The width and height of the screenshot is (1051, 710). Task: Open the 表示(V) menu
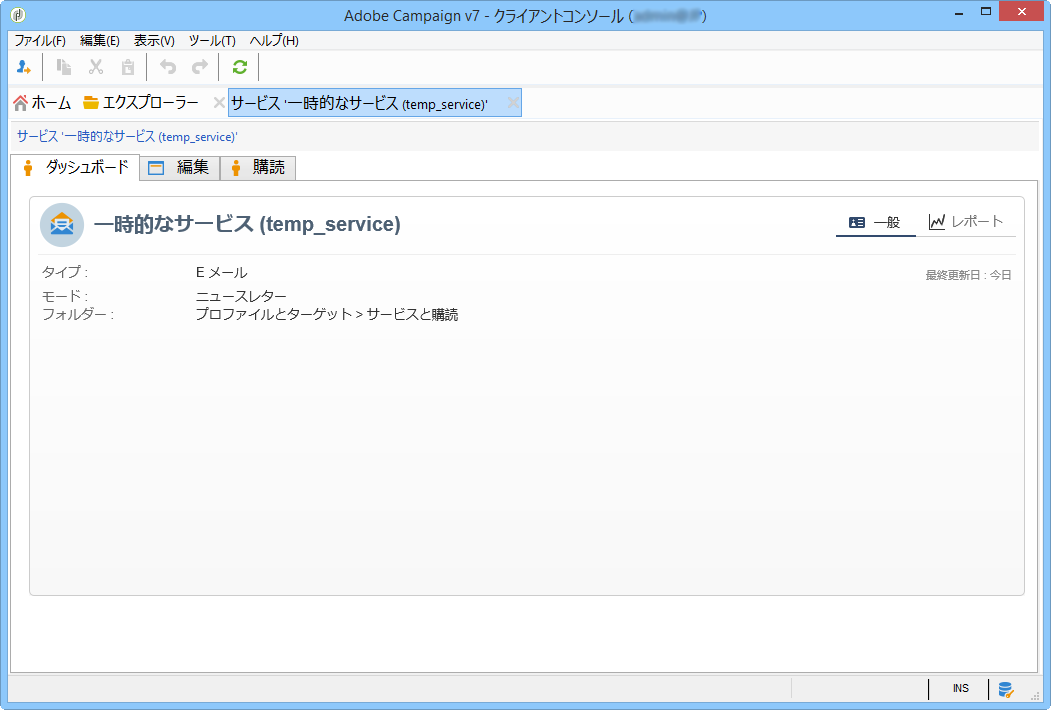(x=154, y=41)
